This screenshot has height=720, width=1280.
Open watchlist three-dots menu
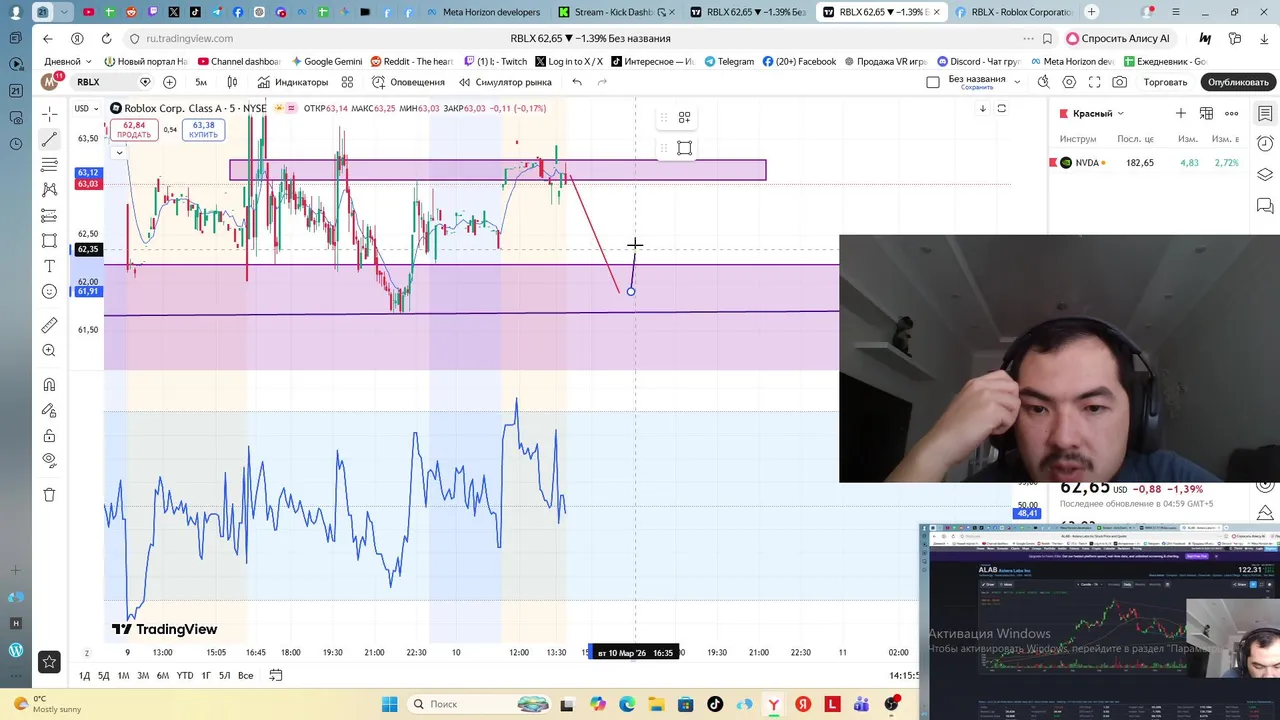1232,114
